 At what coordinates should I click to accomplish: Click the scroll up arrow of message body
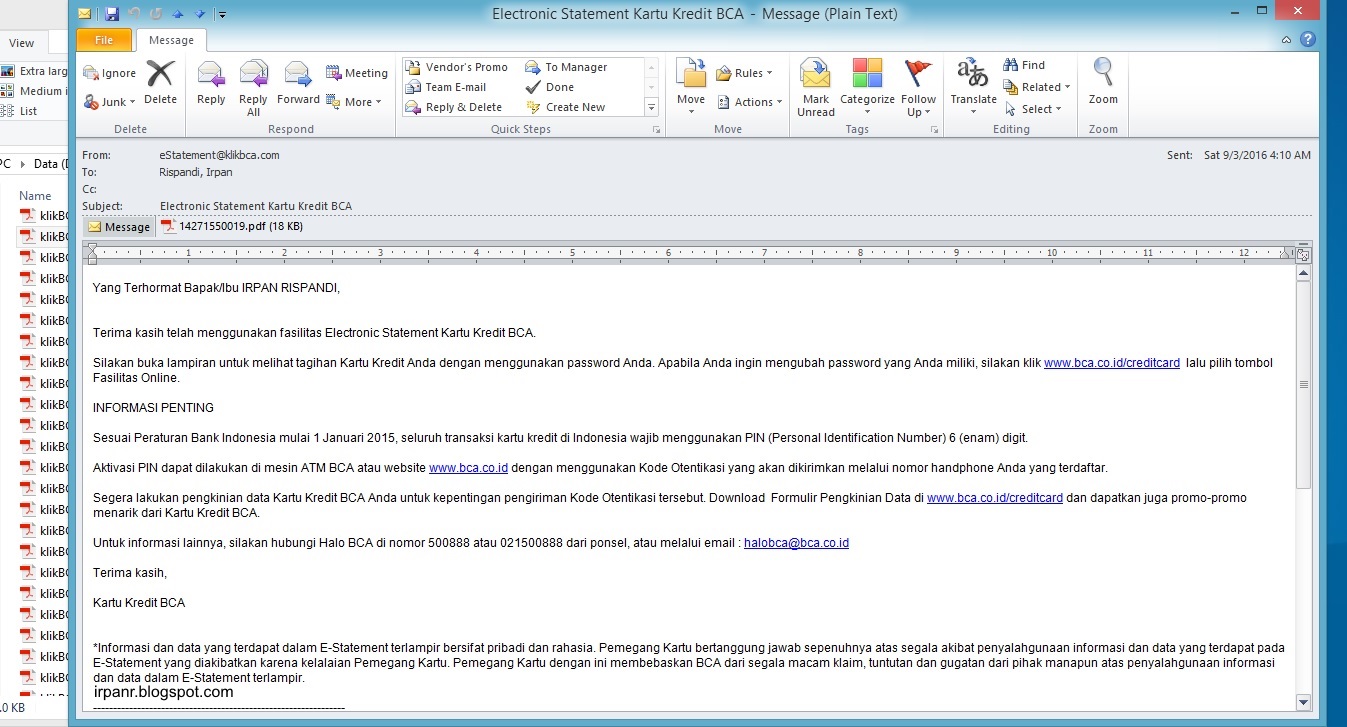[1303, 273]
